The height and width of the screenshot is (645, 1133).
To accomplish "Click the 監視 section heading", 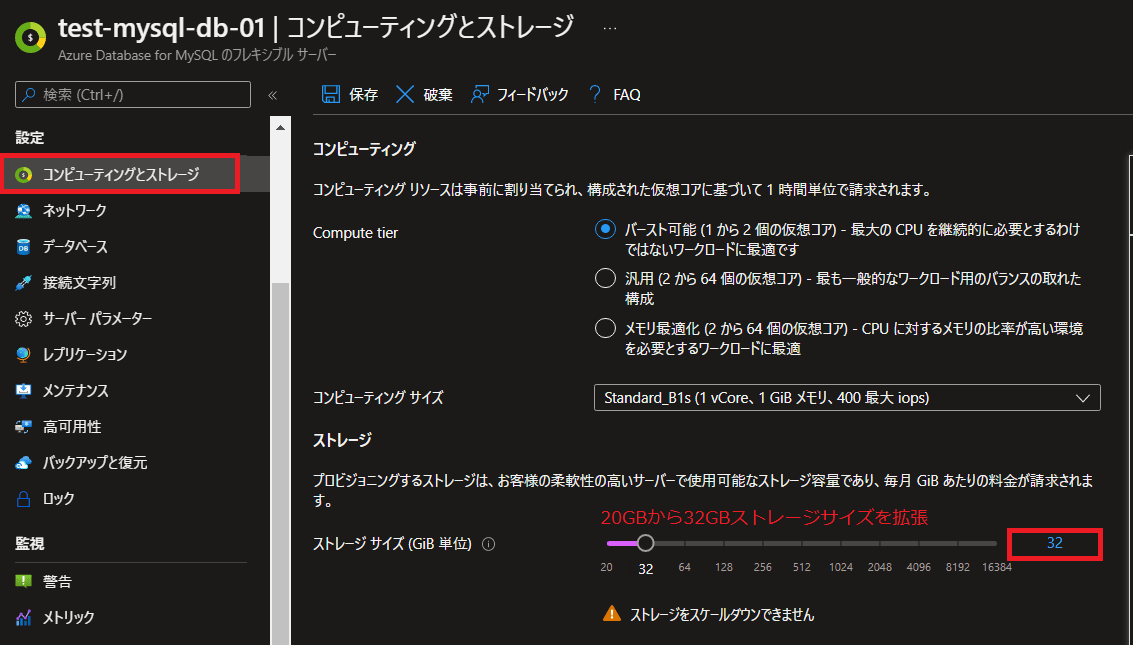I will (x=30, y=543).
